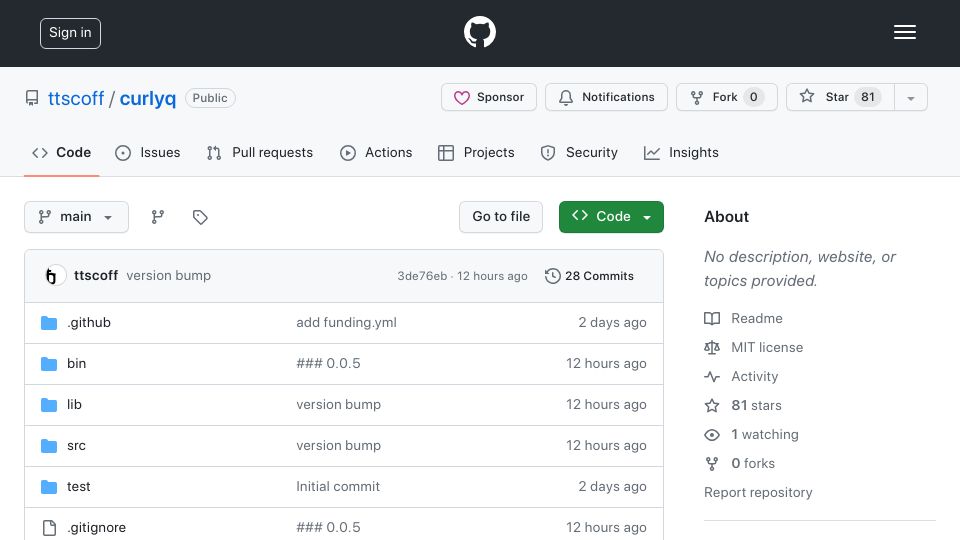
Task: Open the ttscoff owner profile link
Action: (76, 98)
